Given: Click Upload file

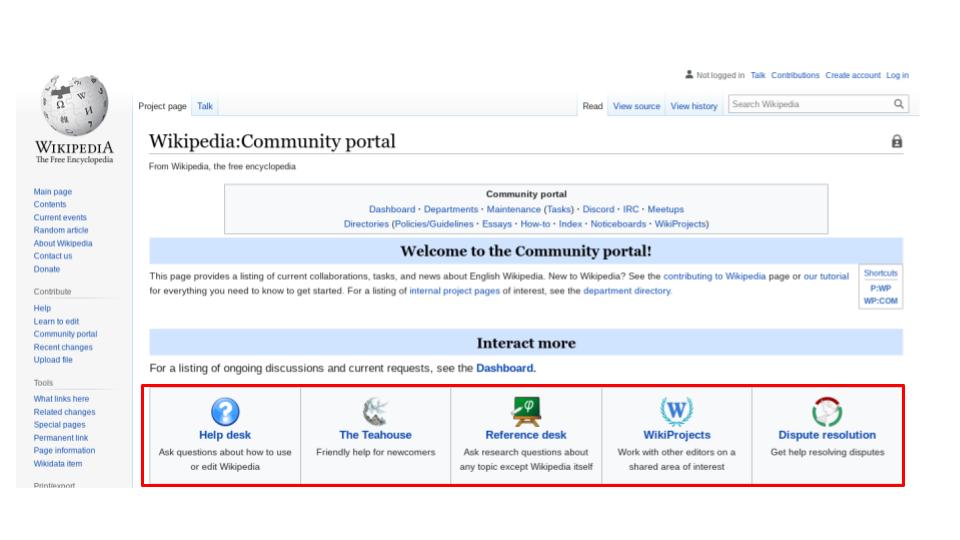Looking at the screenshot, I should (53, 360).
